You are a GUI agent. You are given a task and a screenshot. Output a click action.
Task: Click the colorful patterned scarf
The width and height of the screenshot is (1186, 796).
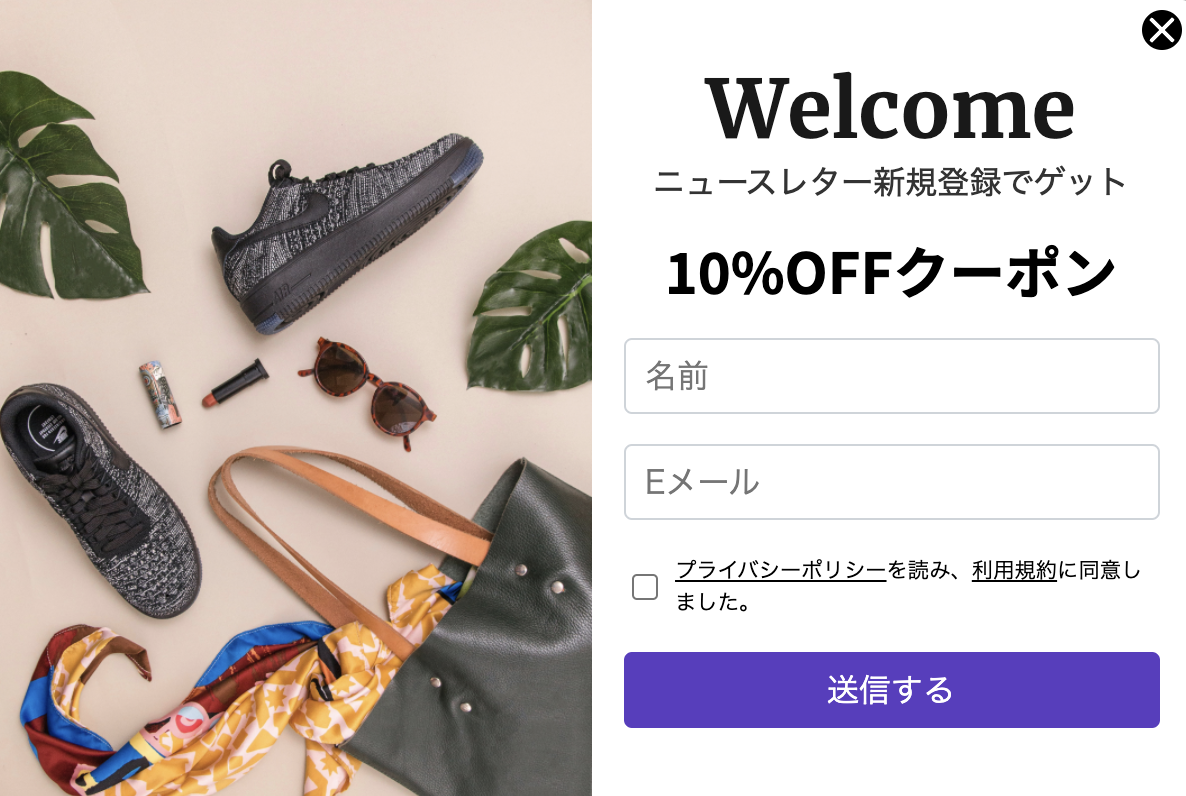212,696
